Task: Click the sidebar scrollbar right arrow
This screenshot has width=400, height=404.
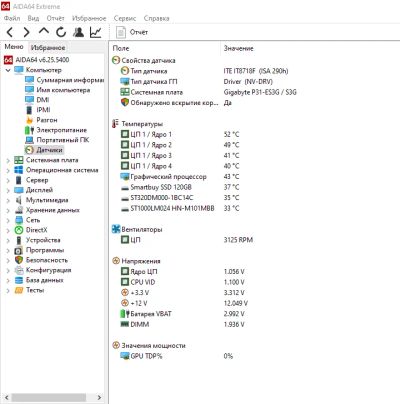Action: (99, 397)
